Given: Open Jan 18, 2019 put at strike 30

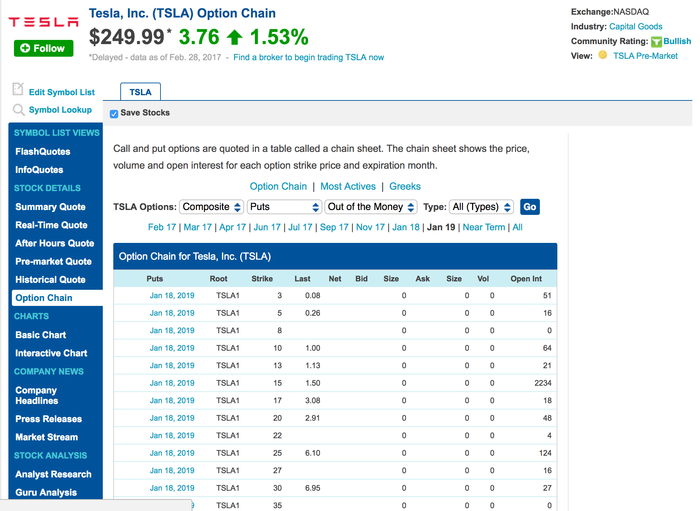Looking at the screenshot, I should tap(172, 488).
